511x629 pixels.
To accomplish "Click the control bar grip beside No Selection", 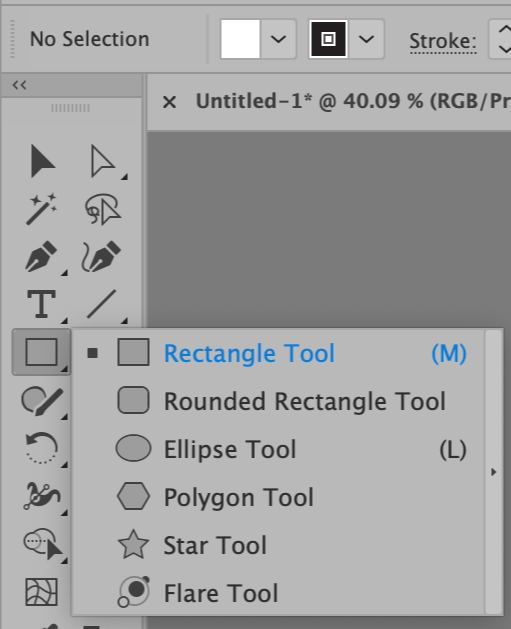I will coord(12,39).
